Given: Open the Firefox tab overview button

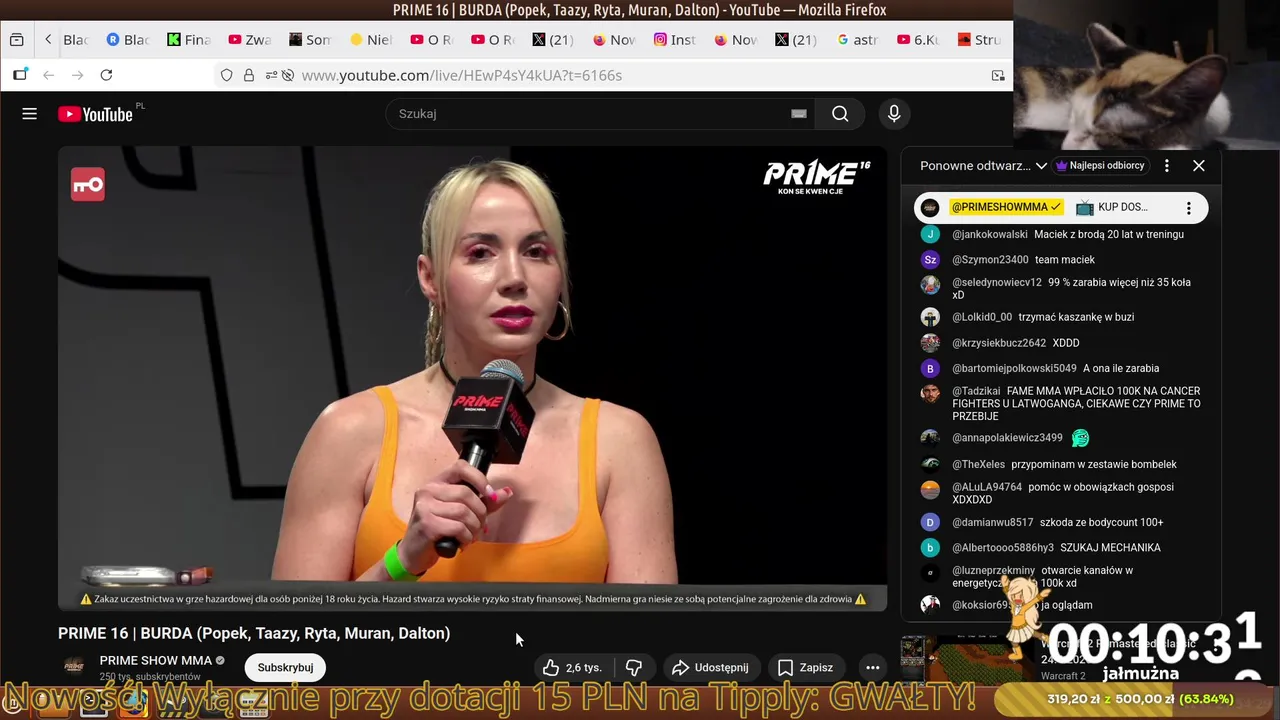Looking at the screenshot, I should (x=17, y=40).
